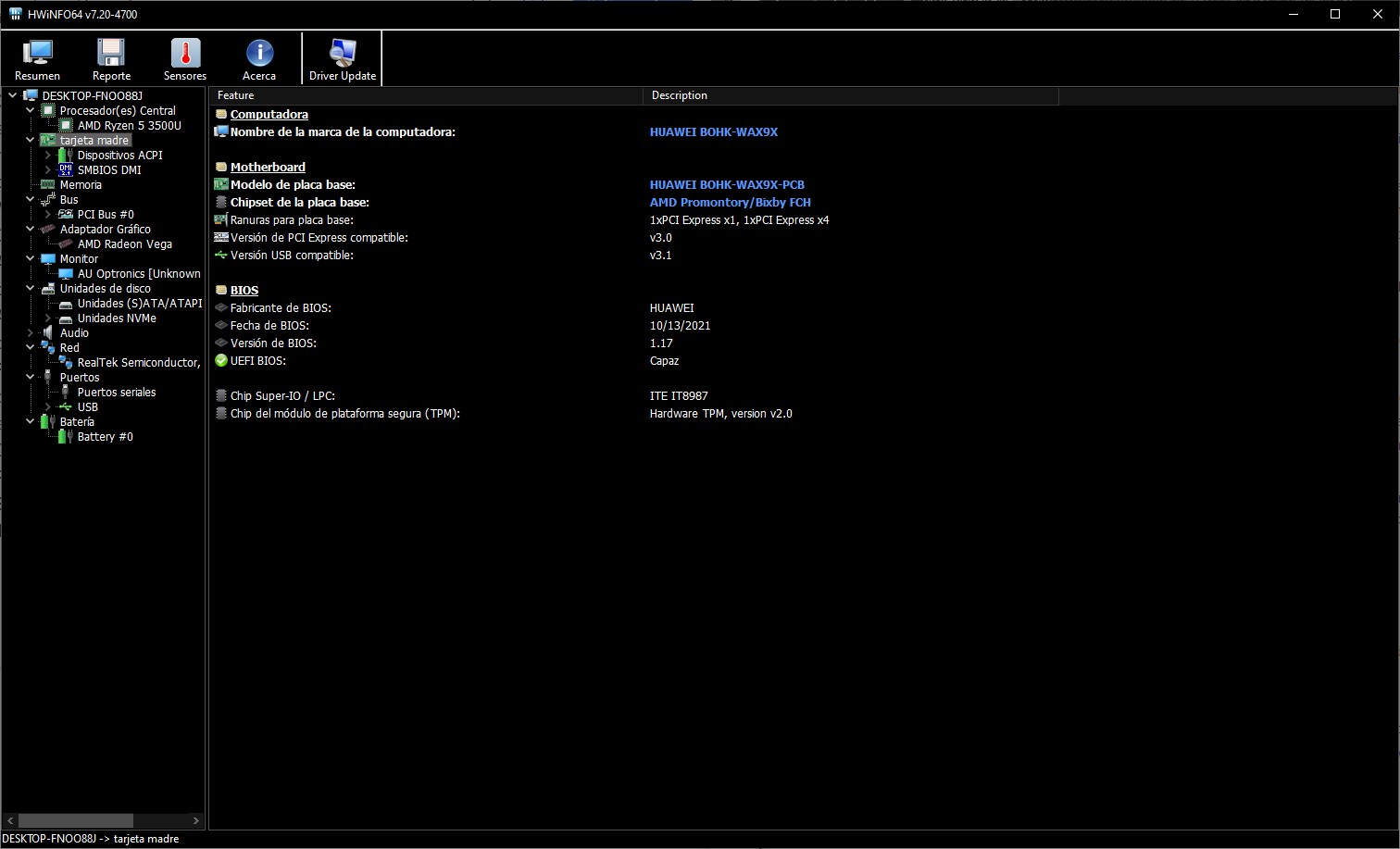
Task: Click the Puertos seriales connector icon
Action: (x=66, y=392)
